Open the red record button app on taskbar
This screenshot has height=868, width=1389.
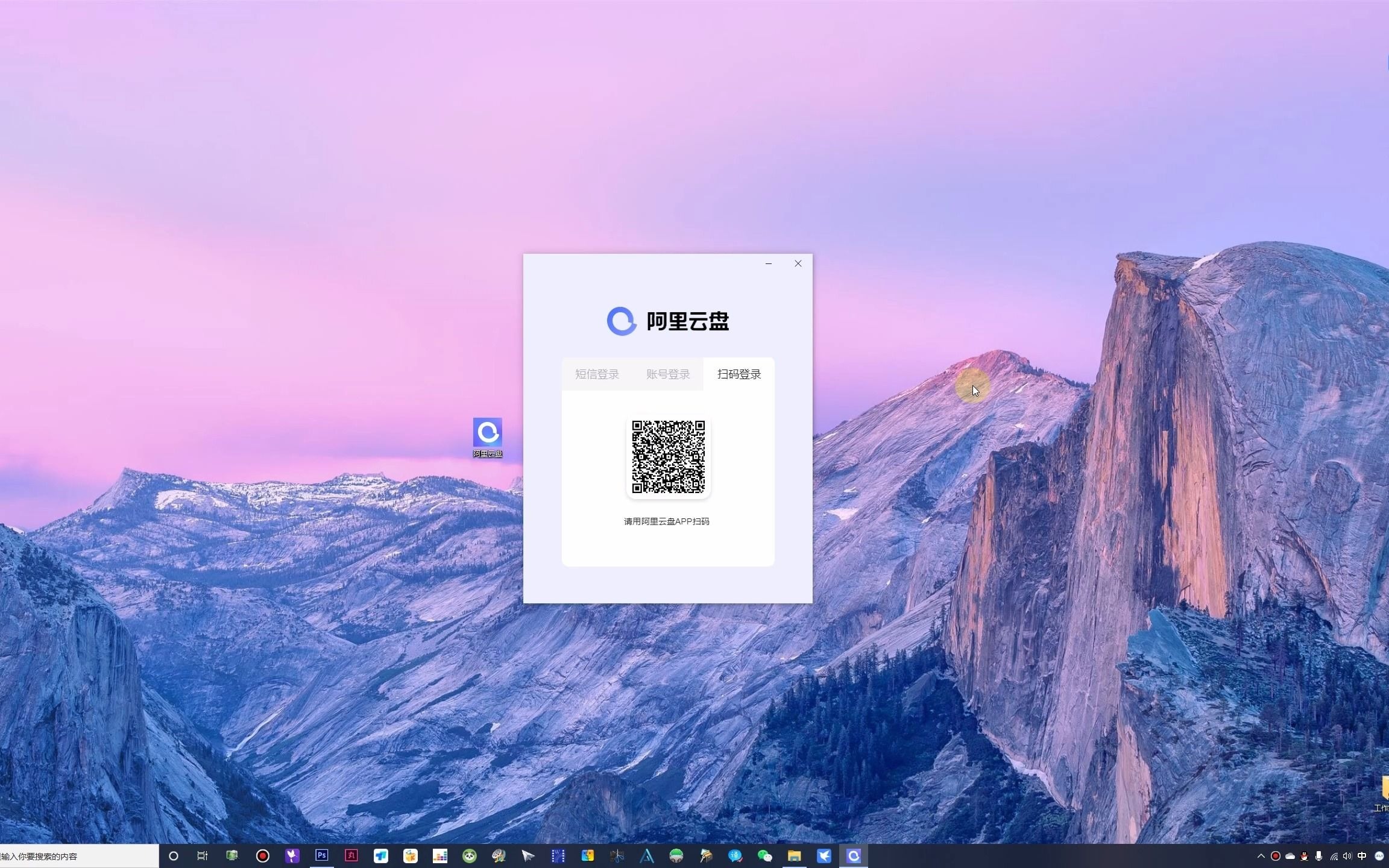tap(262, 856)
